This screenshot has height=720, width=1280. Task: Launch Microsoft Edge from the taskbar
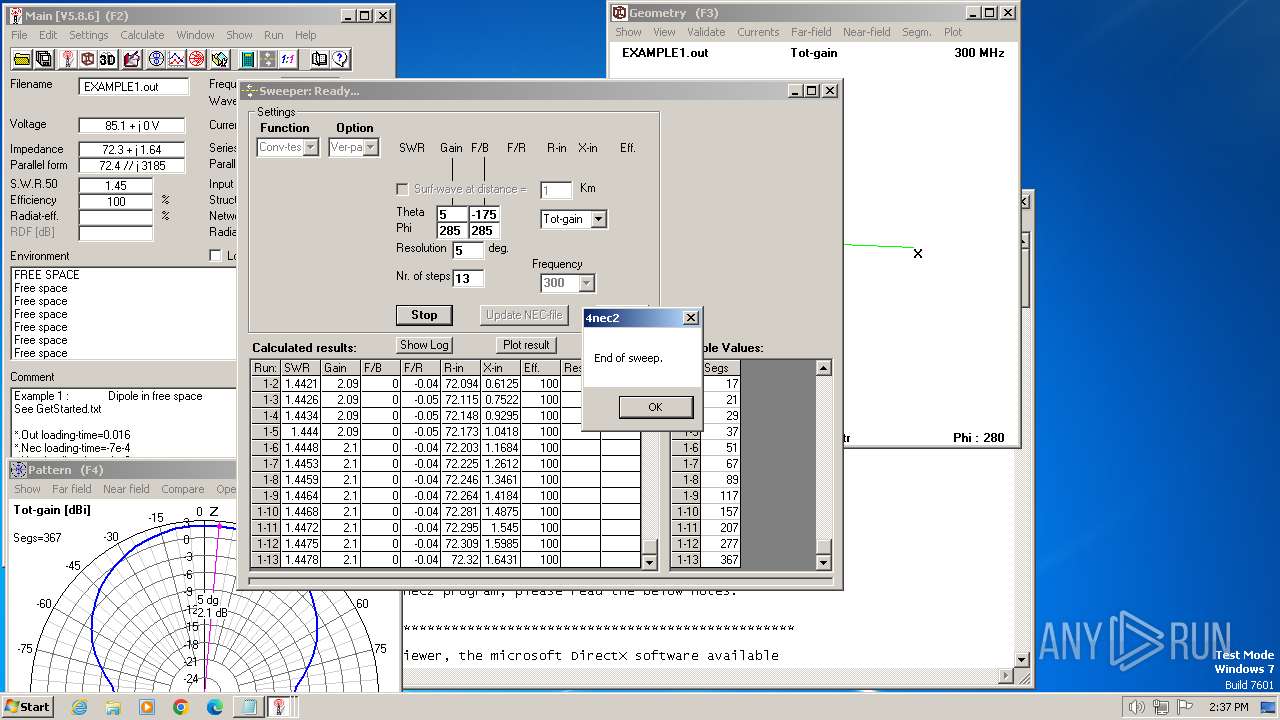pos(215,707)
